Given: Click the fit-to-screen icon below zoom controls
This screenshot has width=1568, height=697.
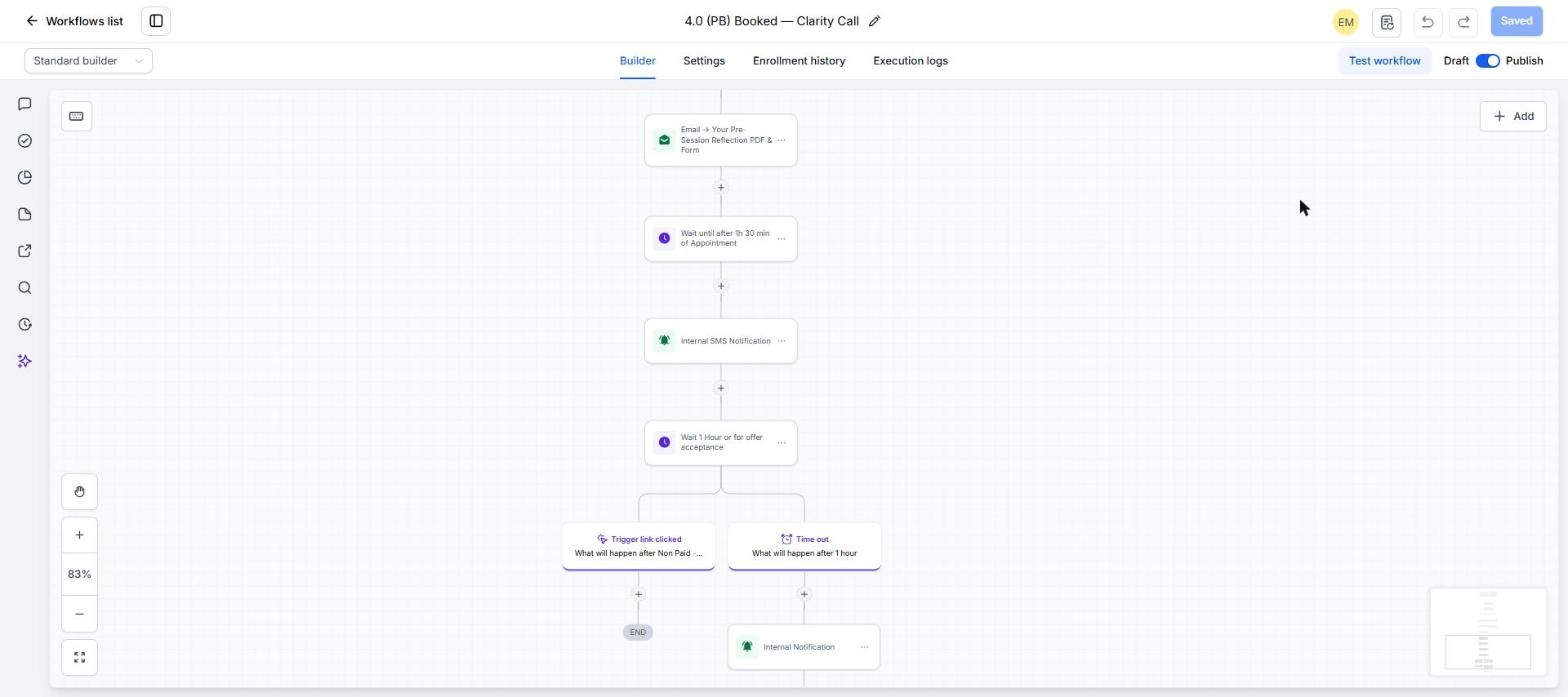Looking at the screenshot, I should point(80,658).
